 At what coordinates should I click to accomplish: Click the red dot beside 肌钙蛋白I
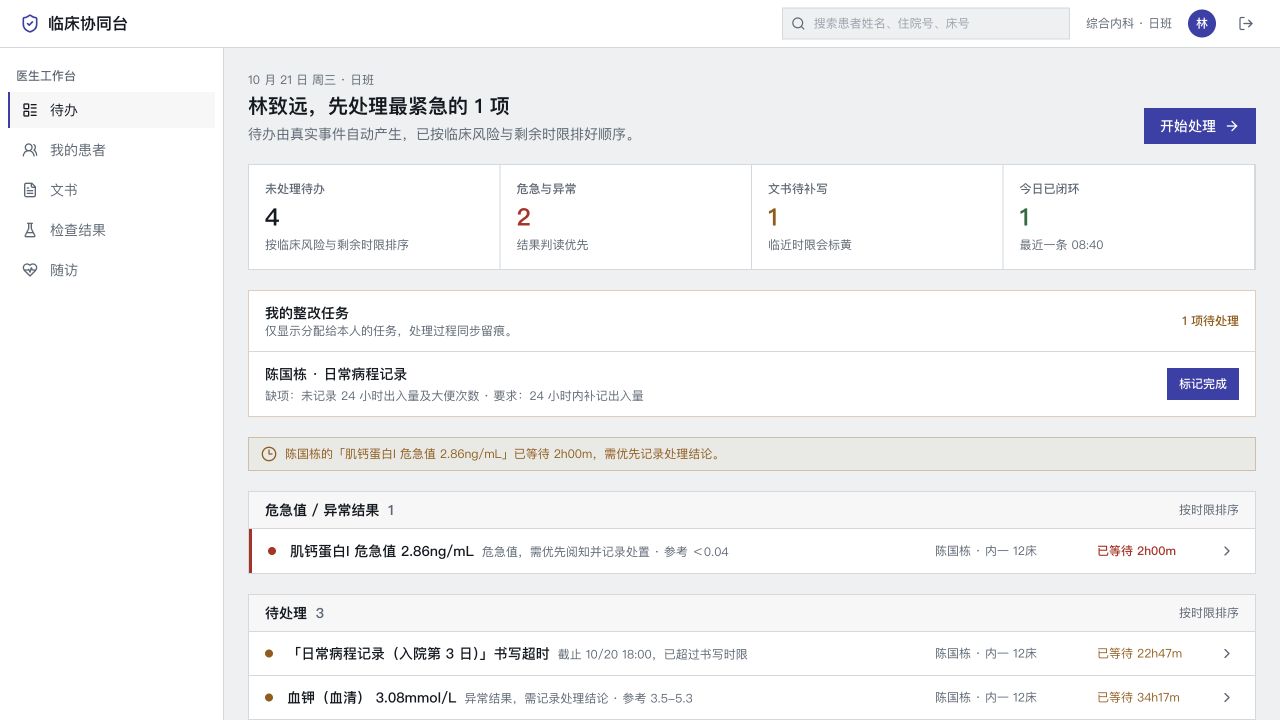[x=272, y=551]
